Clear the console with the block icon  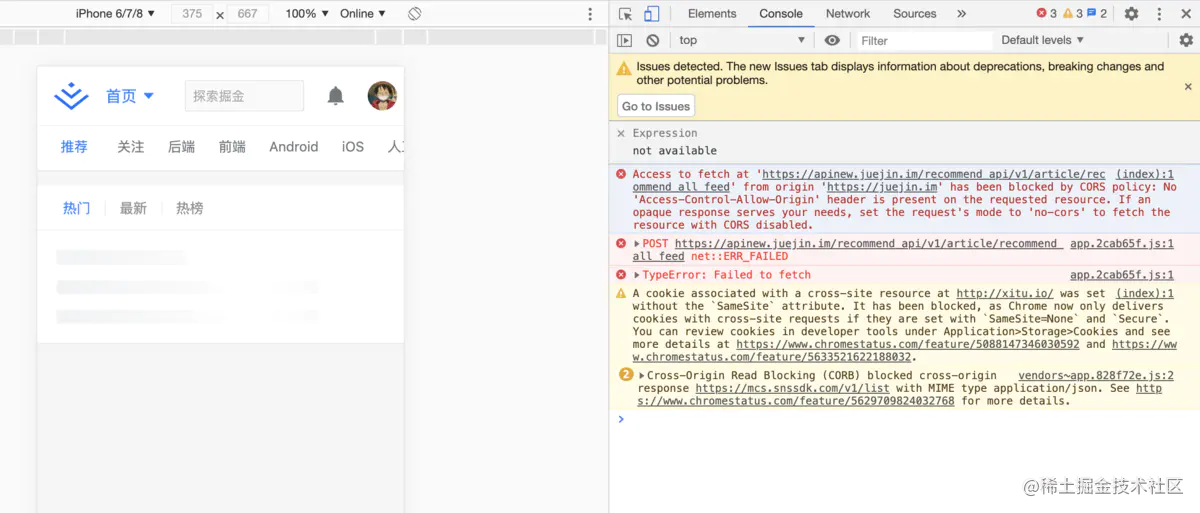click(652, 40)
